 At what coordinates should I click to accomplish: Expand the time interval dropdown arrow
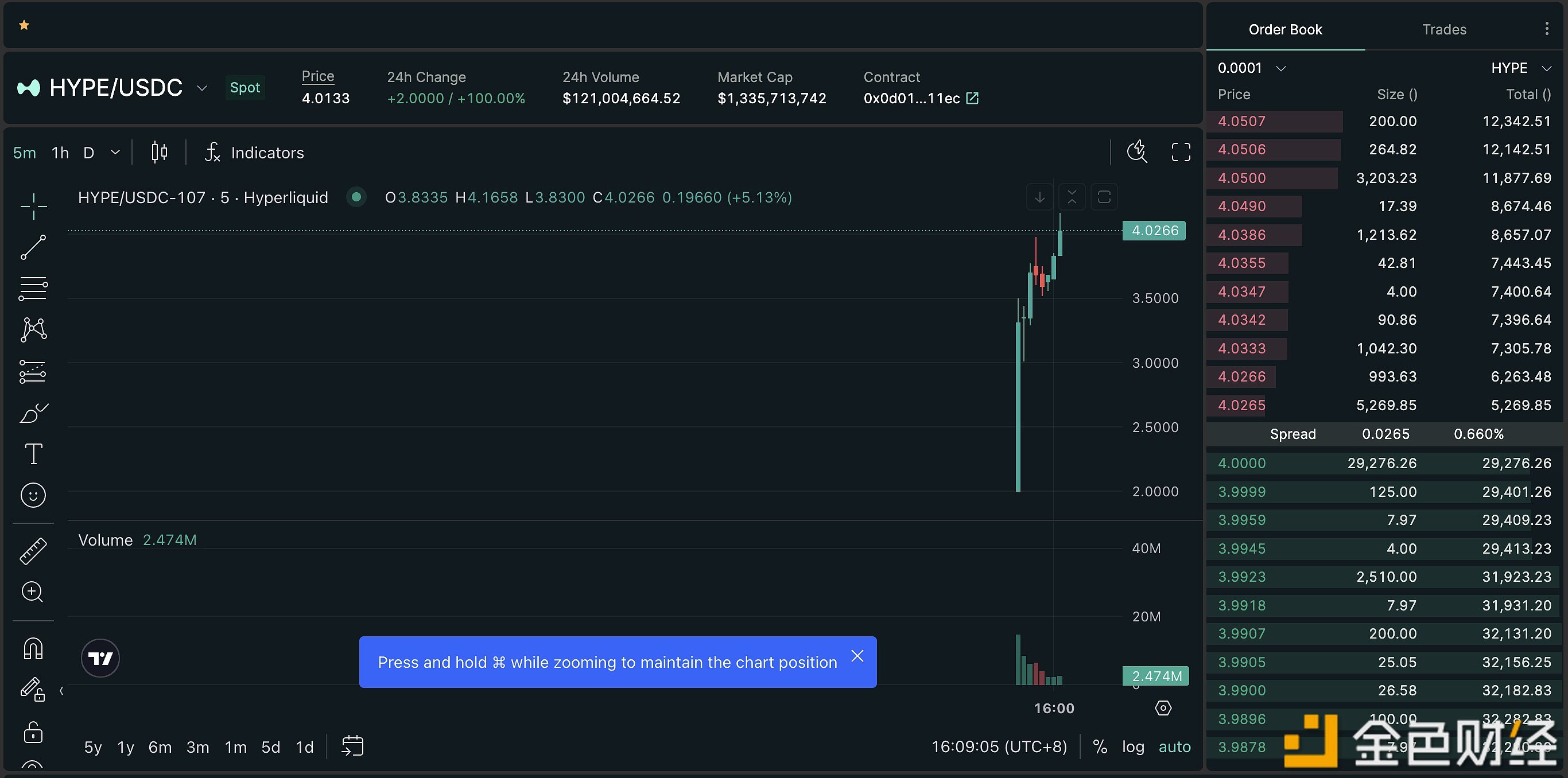tap(115, 152)
